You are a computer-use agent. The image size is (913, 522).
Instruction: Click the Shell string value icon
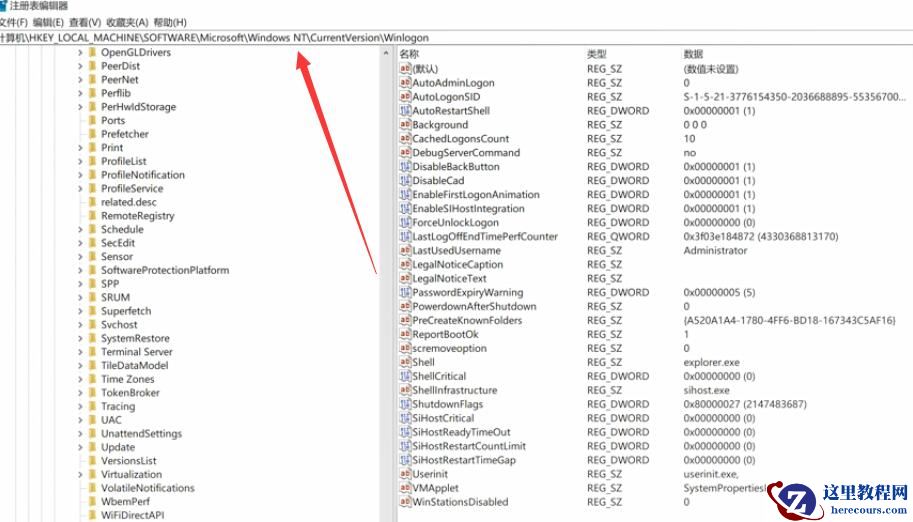(x=405, y=362)
